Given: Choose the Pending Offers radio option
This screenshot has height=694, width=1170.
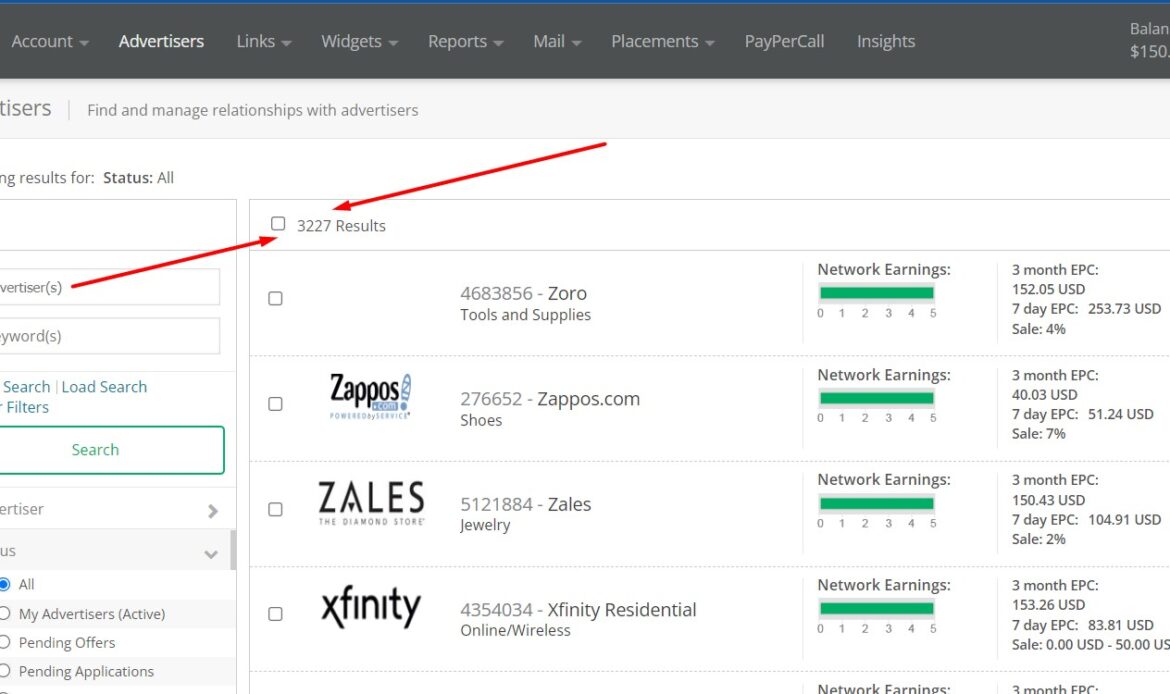Looking at the screenshot, I should pos(4,643).
